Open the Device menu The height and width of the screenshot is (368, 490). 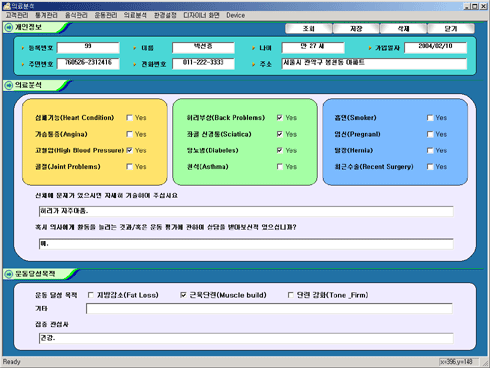[x=236, y=15]
